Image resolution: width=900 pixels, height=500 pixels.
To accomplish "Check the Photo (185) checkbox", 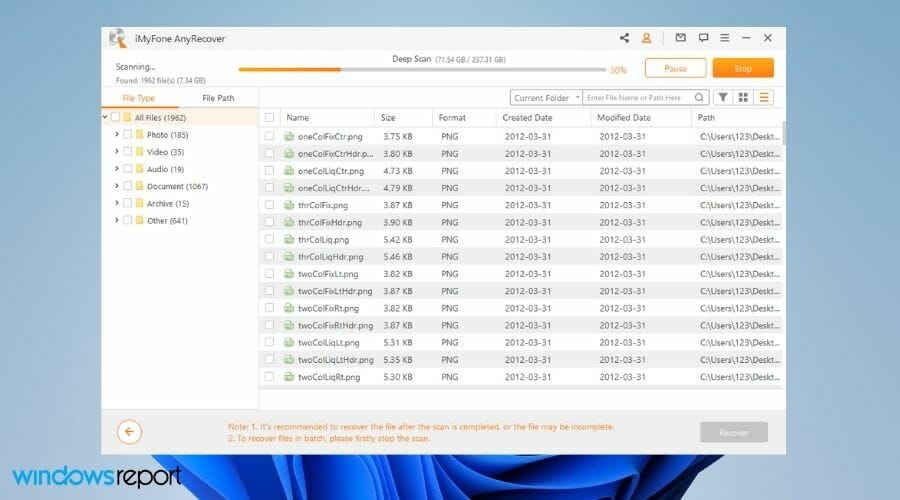I will point(127,134).
